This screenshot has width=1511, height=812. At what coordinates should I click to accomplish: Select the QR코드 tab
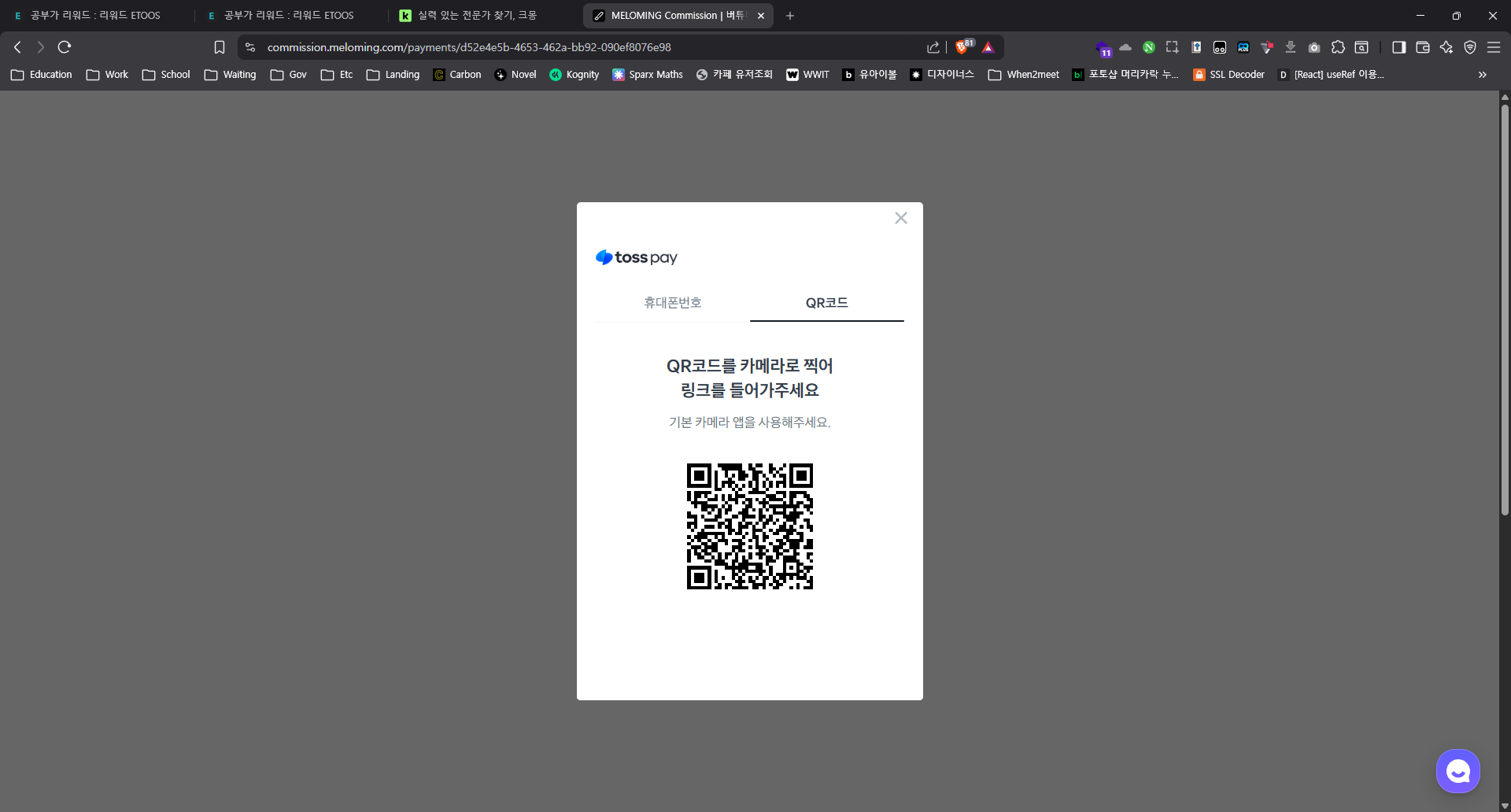tap(826, 303)
